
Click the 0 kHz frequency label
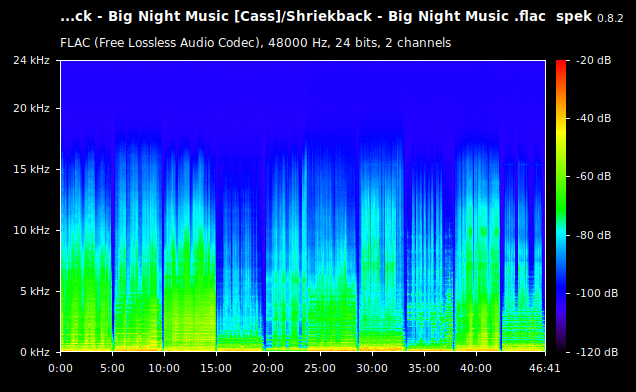coord(35,352)
